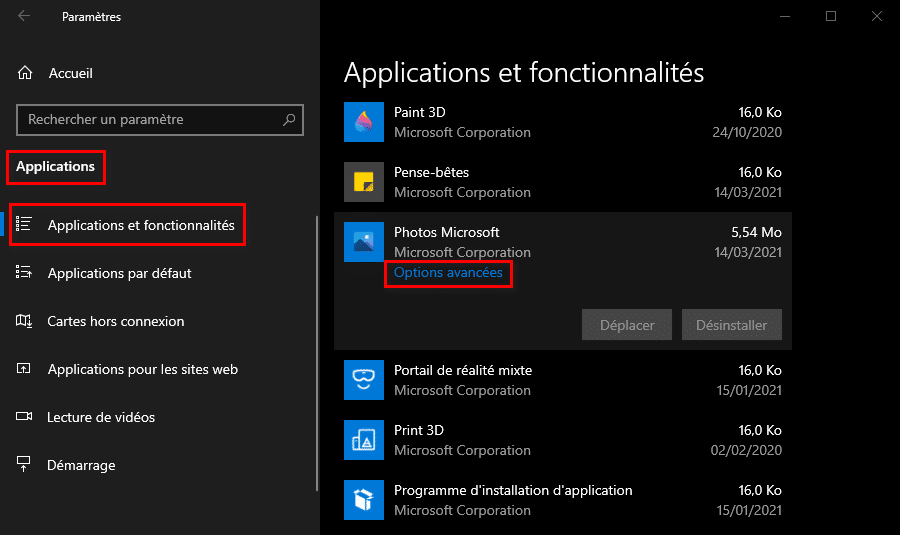Go to Accueil home page
Screen dimensions: 900x535
(70, 73)
